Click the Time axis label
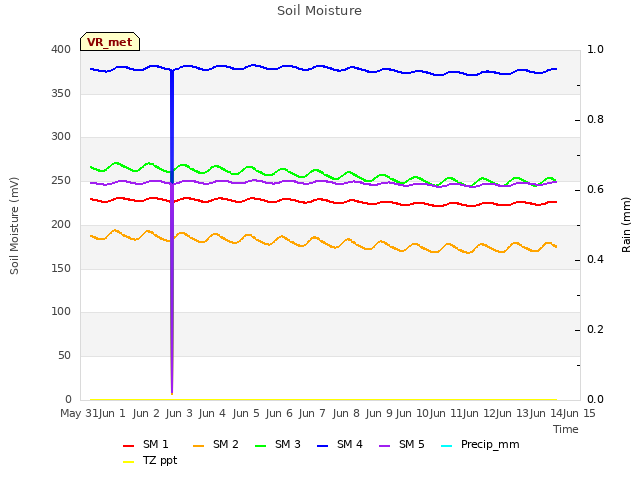Screen dimensions: 640x480 tap(566, 429)
